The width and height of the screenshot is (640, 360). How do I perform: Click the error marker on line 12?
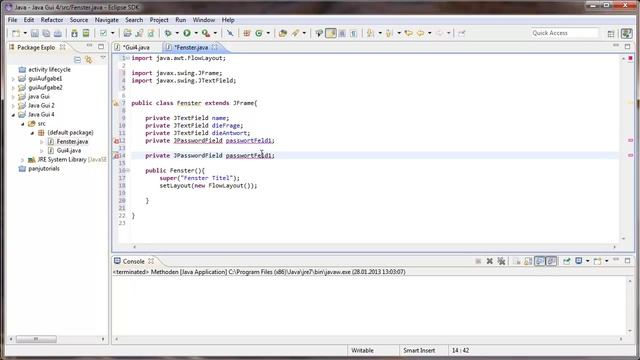click(x=116, y=141)
